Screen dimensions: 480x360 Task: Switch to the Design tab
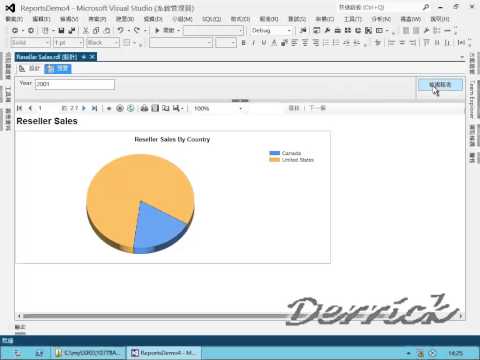[30, 68]
